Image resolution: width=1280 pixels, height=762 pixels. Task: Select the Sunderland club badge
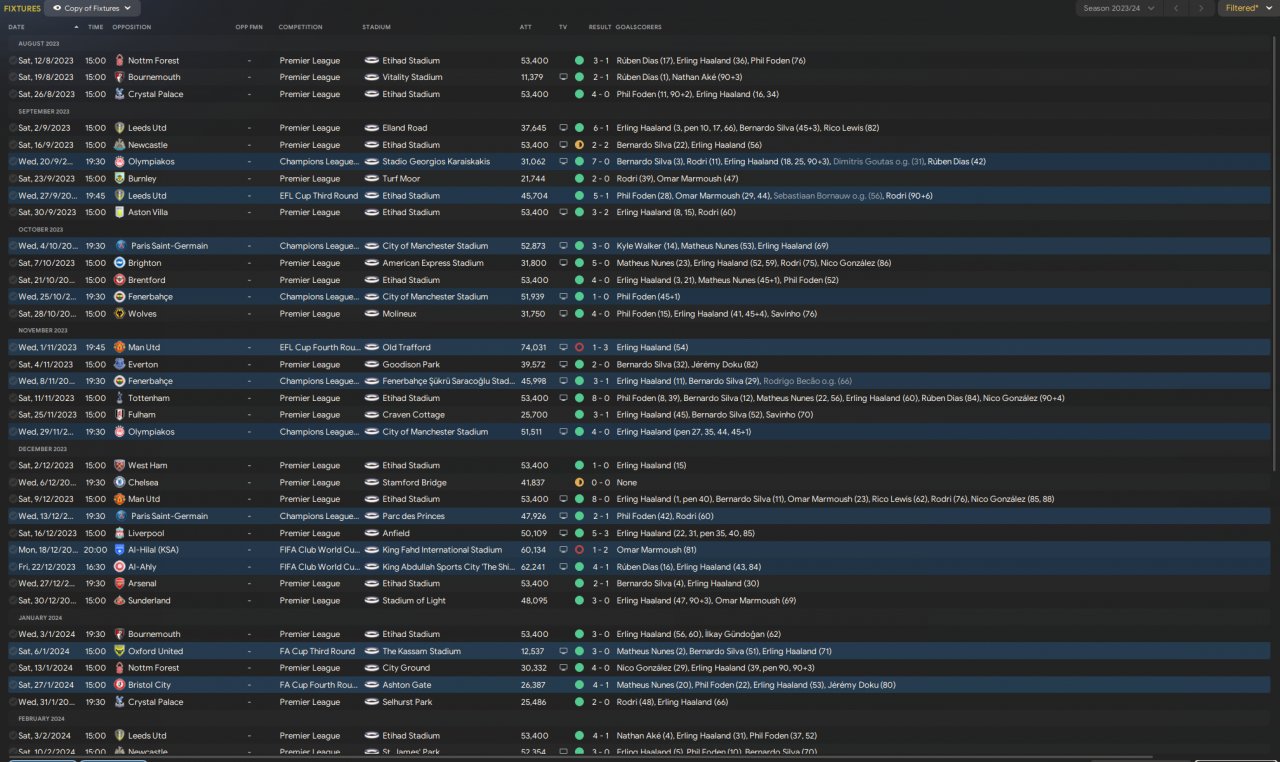[x=120, y=601]
